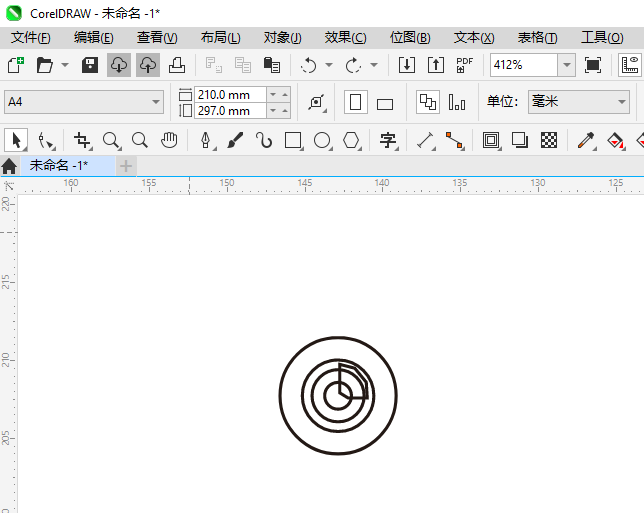This screenshot has width=644, height=513.
Task: Choose the Ellipse tool
Action: (322, 141)
